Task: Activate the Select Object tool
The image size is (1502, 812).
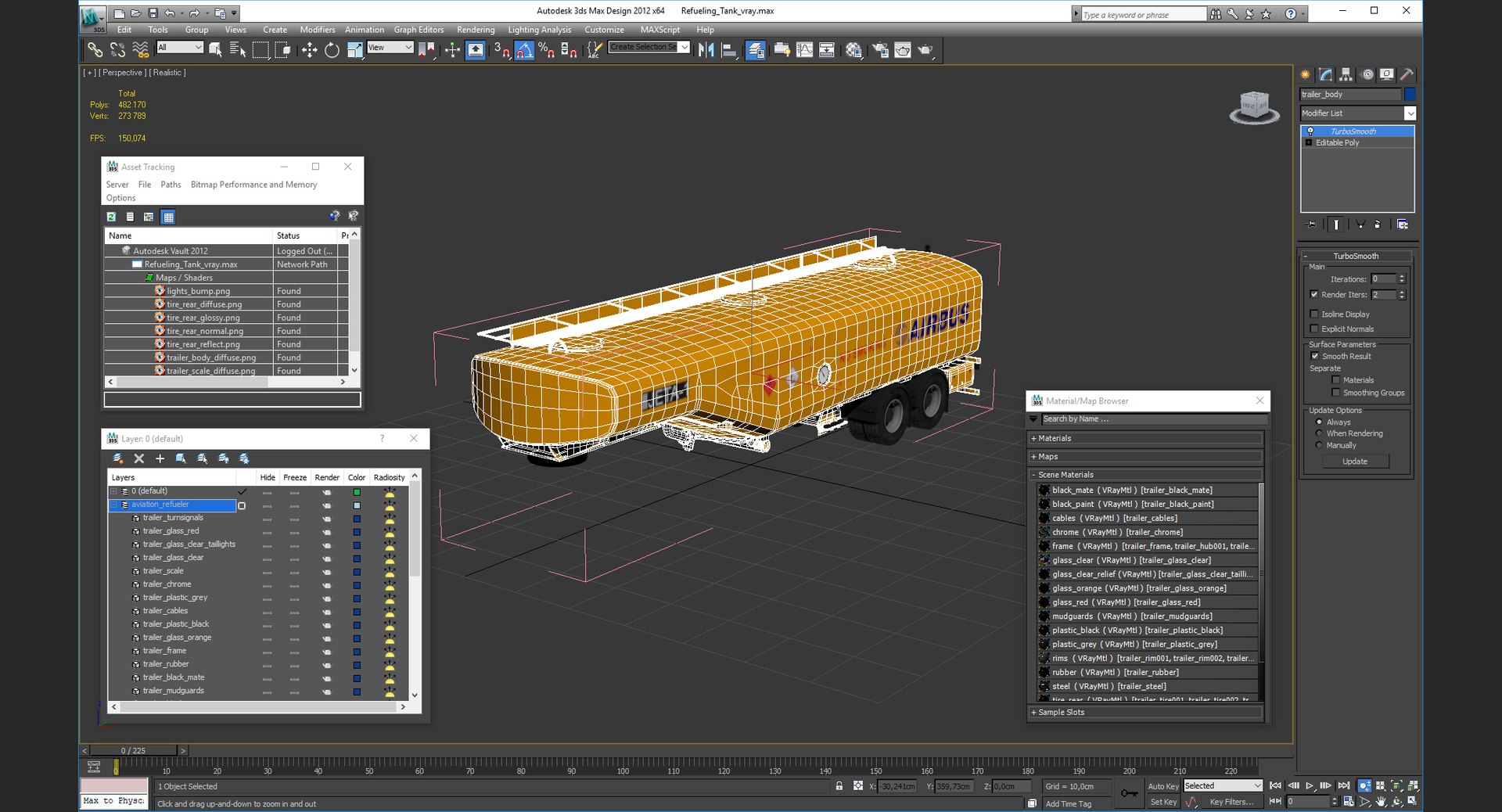Action: point(215,50)
